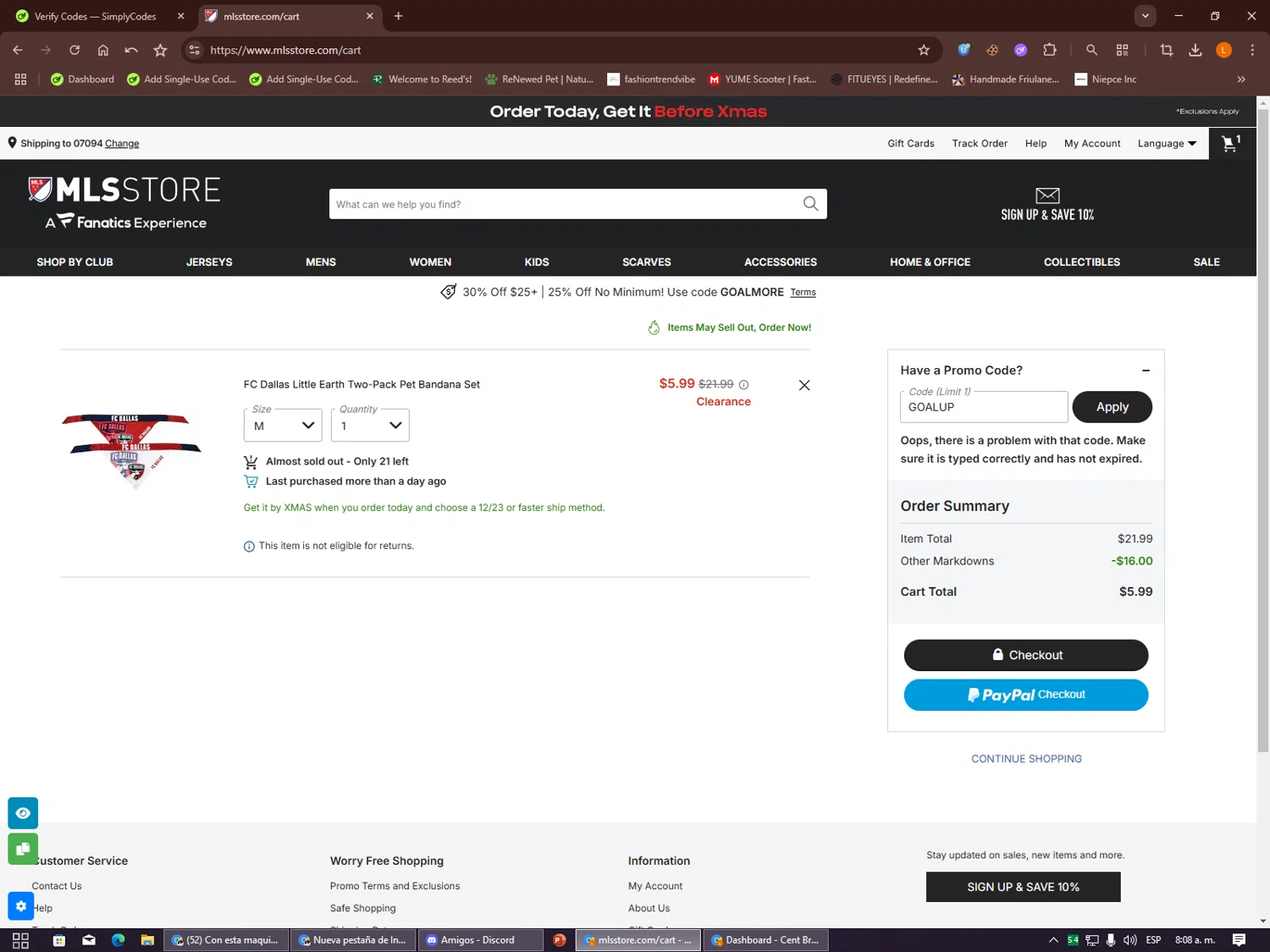Reload the page in browser
This screenshot has width=1270, height=952.
[75, 50]
